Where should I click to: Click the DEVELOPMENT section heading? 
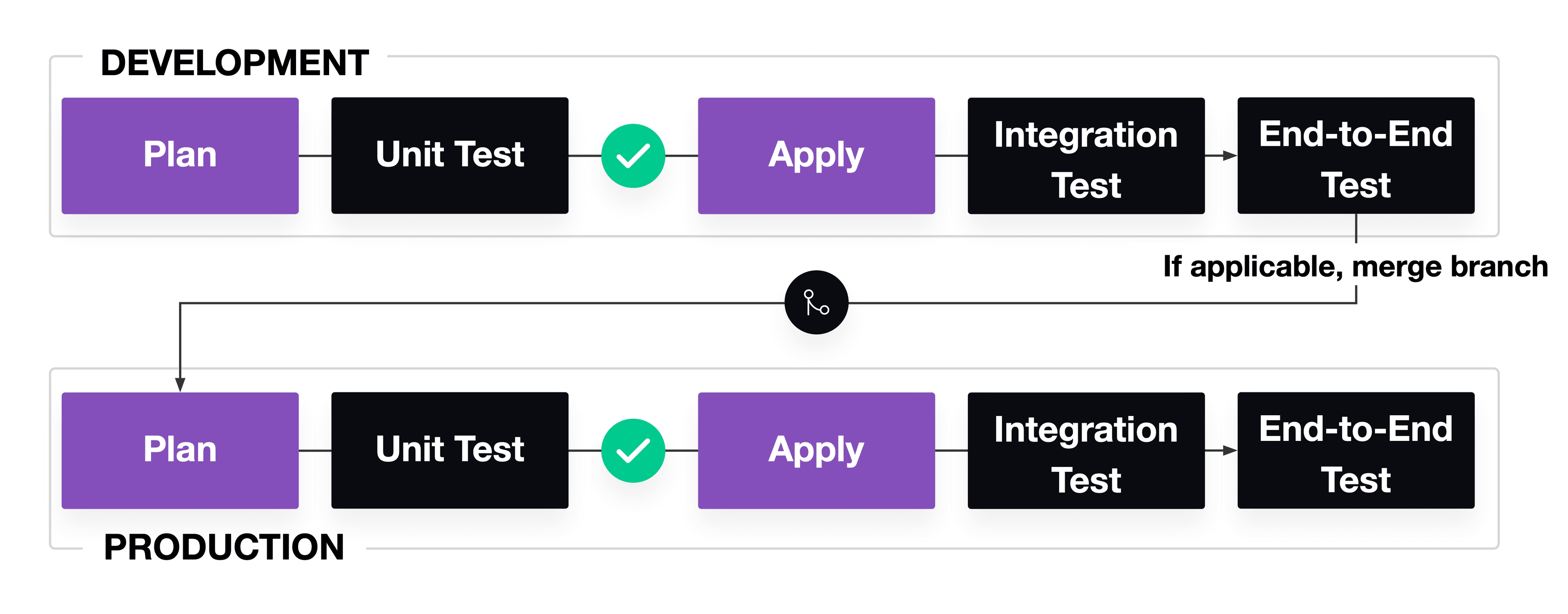click(235, 63)
